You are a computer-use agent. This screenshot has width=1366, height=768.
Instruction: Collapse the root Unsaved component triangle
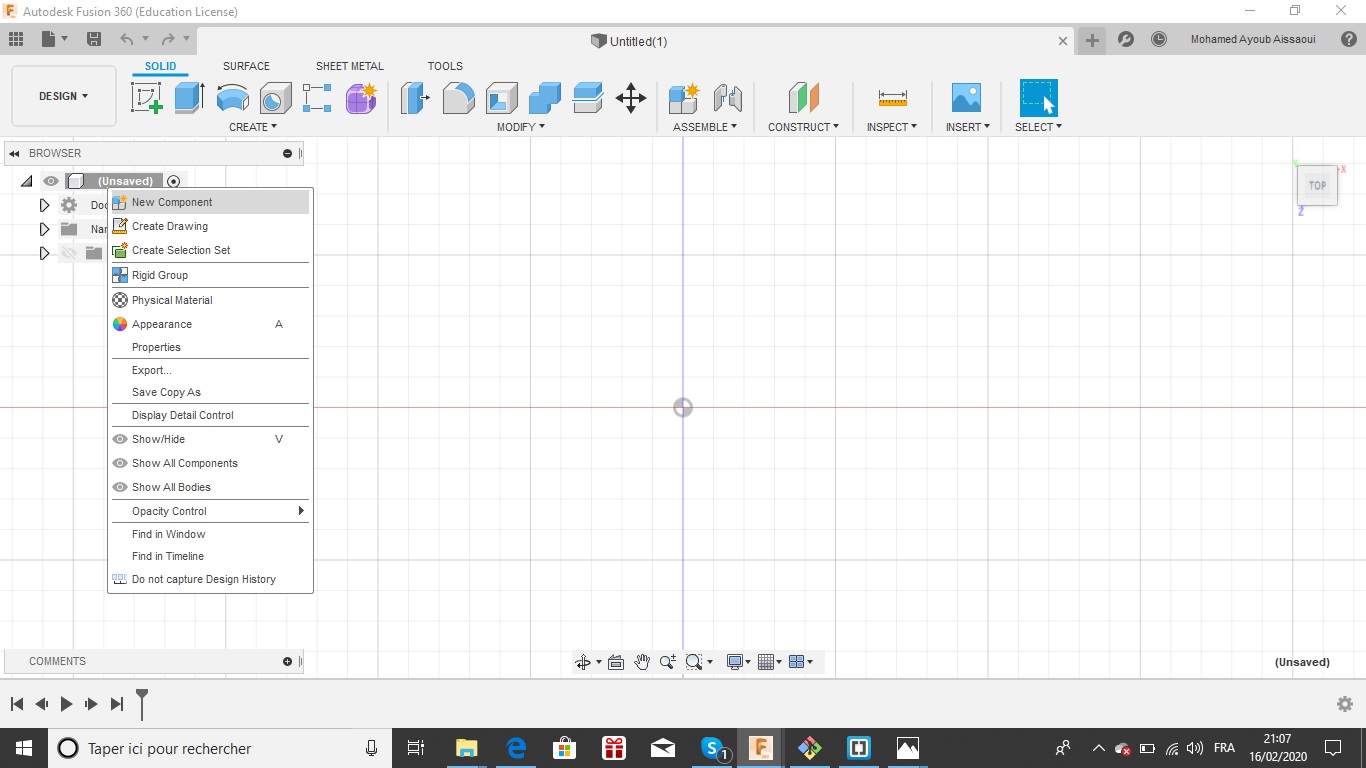27,181
